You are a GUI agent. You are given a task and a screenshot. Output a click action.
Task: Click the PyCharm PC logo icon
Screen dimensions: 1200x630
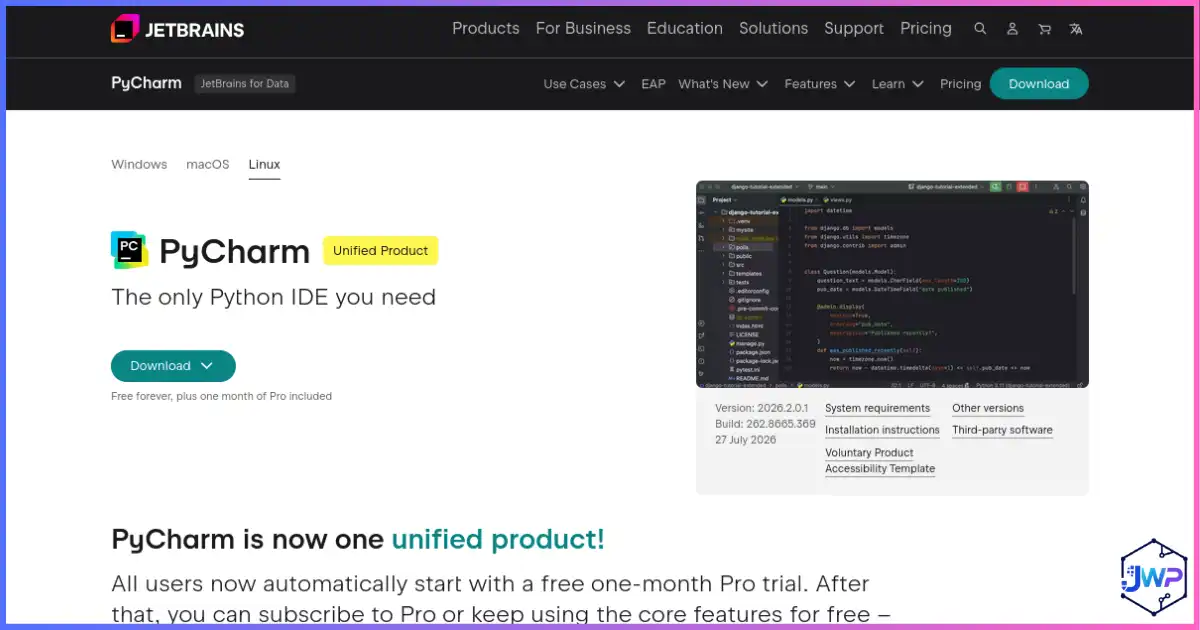tap(130, 250)
